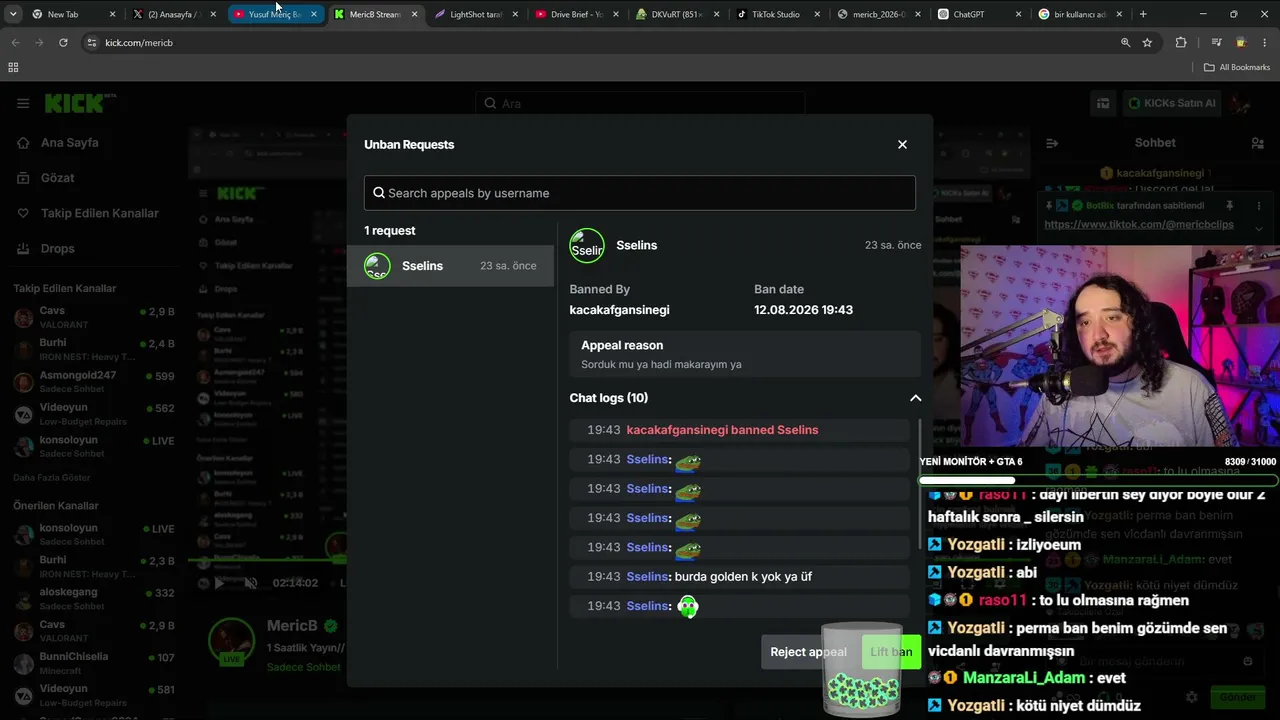Click the KICK logo
The height and width of the screenshot is (720, 1280).
point(75,103)
